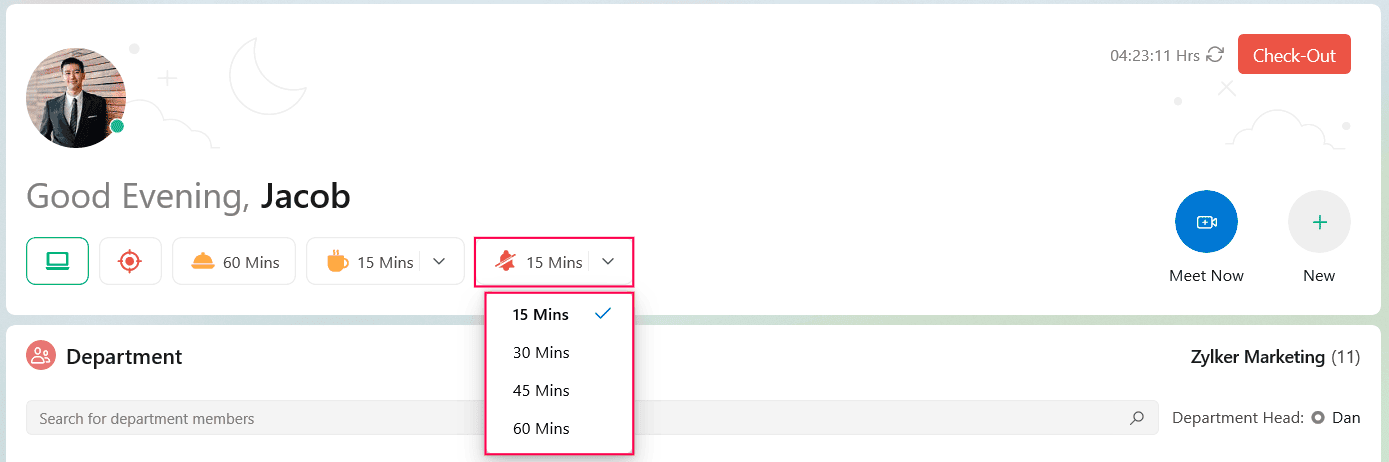
Task: Open department head Dan's profile
Action: (x=1345, y=418)
